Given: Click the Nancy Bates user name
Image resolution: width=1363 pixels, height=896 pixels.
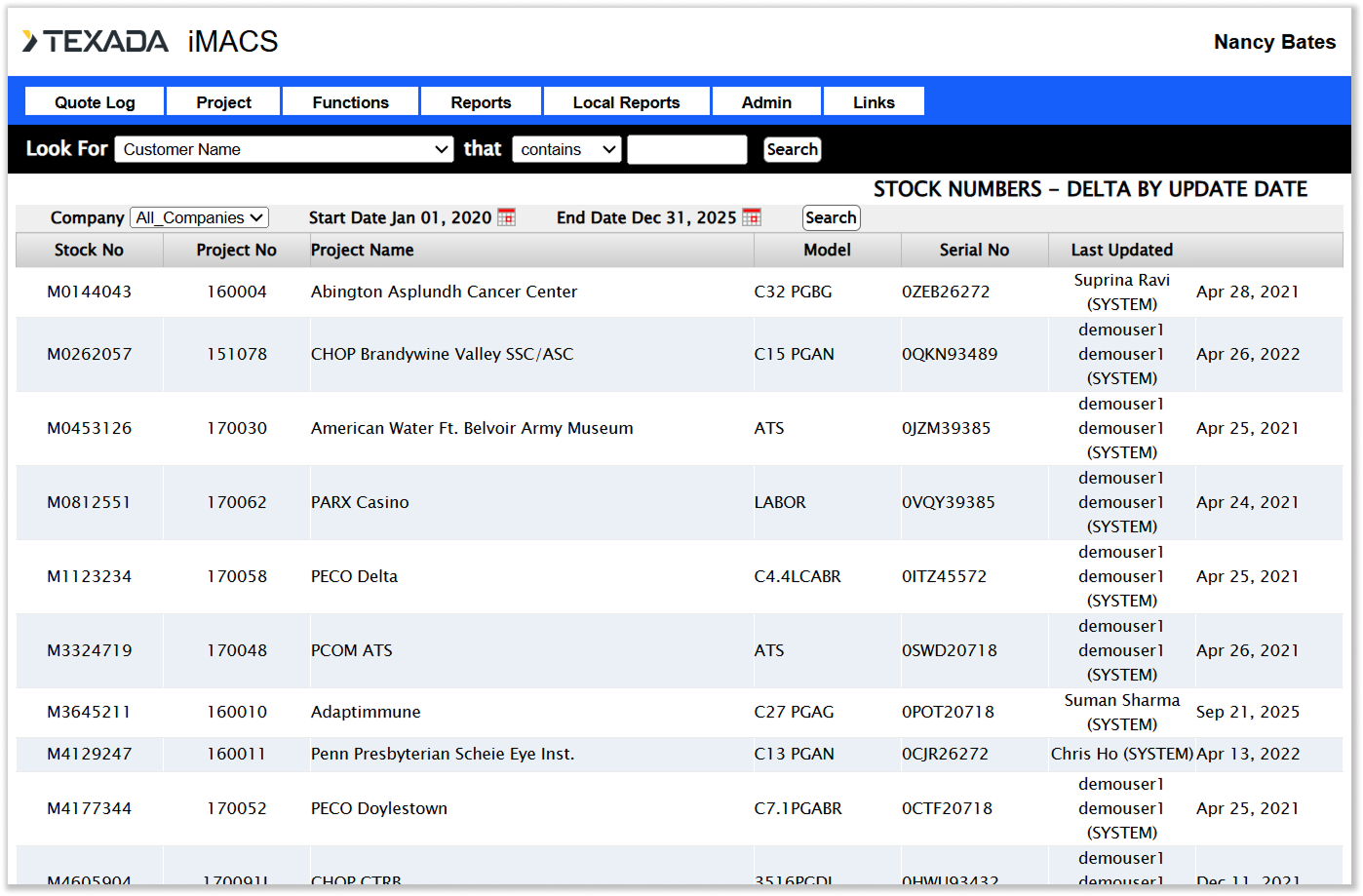Looking at the screenshot, I should click(1273, 42).
